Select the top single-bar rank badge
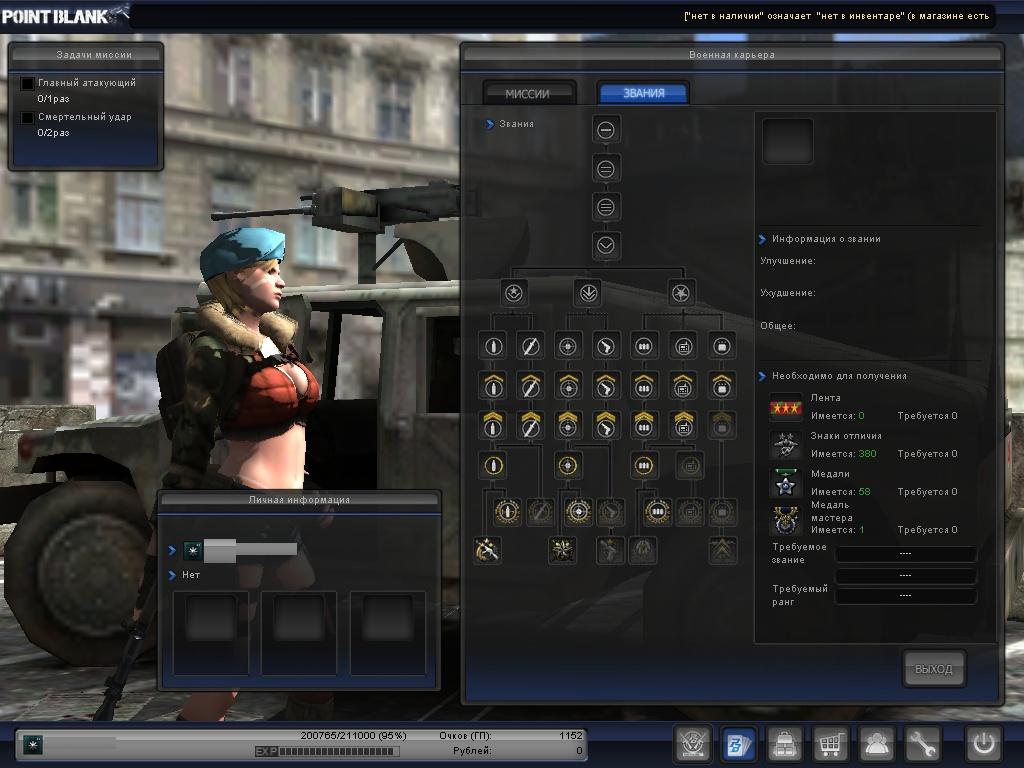 606,130
